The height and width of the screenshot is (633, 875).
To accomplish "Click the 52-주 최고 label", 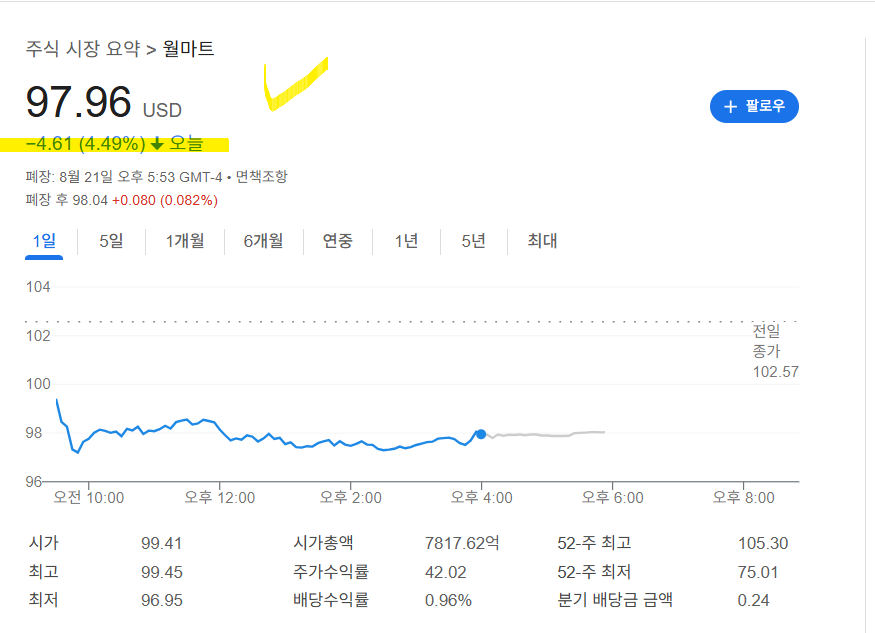I will click(x=594, y=543).
